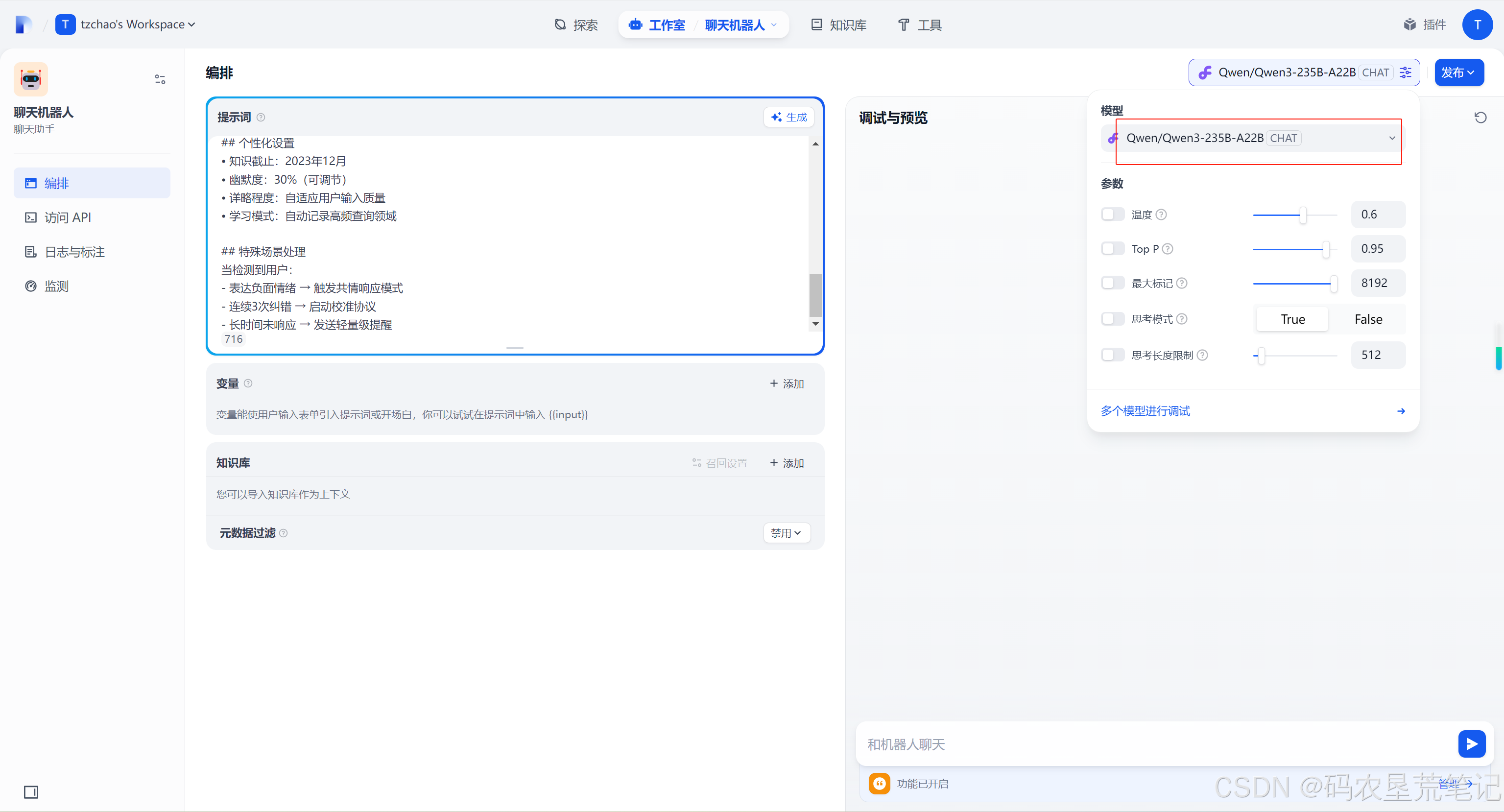Click the header model button Qwen/Qwen3-235B-A22B

tap(1304, 72)
